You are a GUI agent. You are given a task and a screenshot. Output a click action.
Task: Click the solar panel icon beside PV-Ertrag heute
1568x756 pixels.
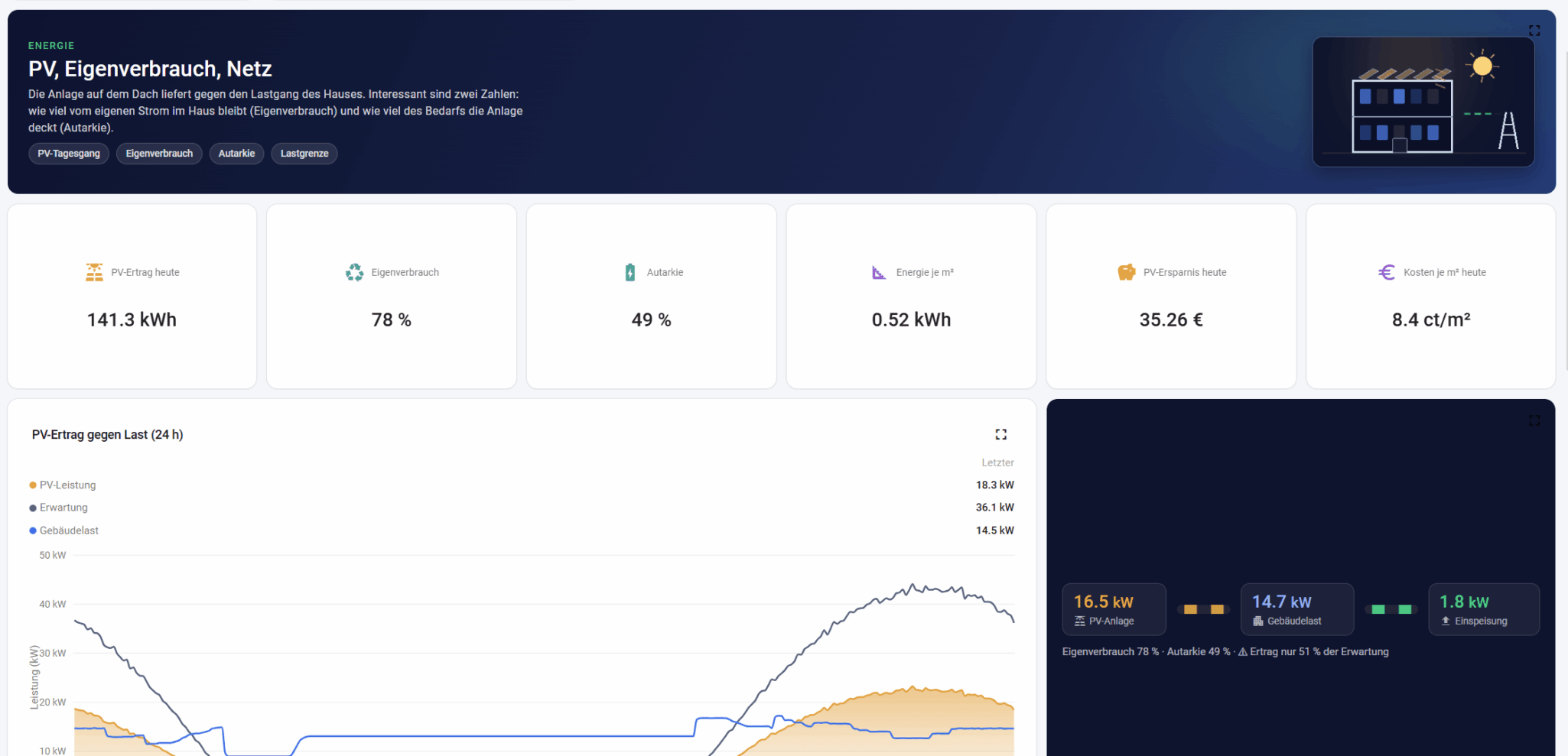coord(94,272)
